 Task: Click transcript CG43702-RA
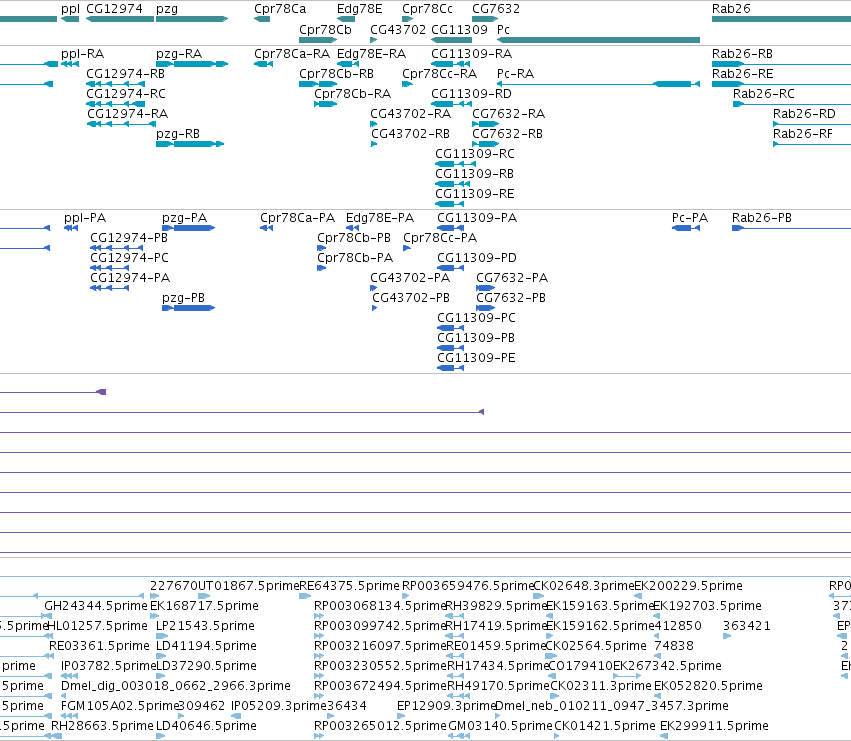(x=411, y=114)
